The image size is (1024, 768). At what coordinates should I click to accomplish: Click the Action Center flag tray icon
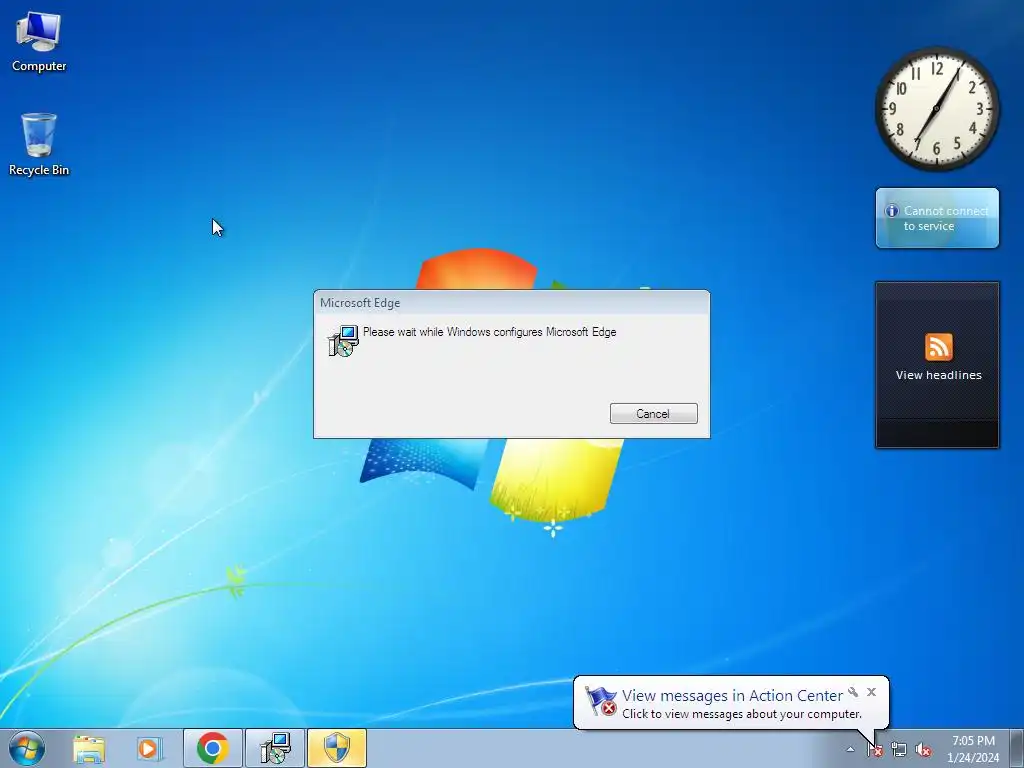pyautogui.click(x=875, y=750)
